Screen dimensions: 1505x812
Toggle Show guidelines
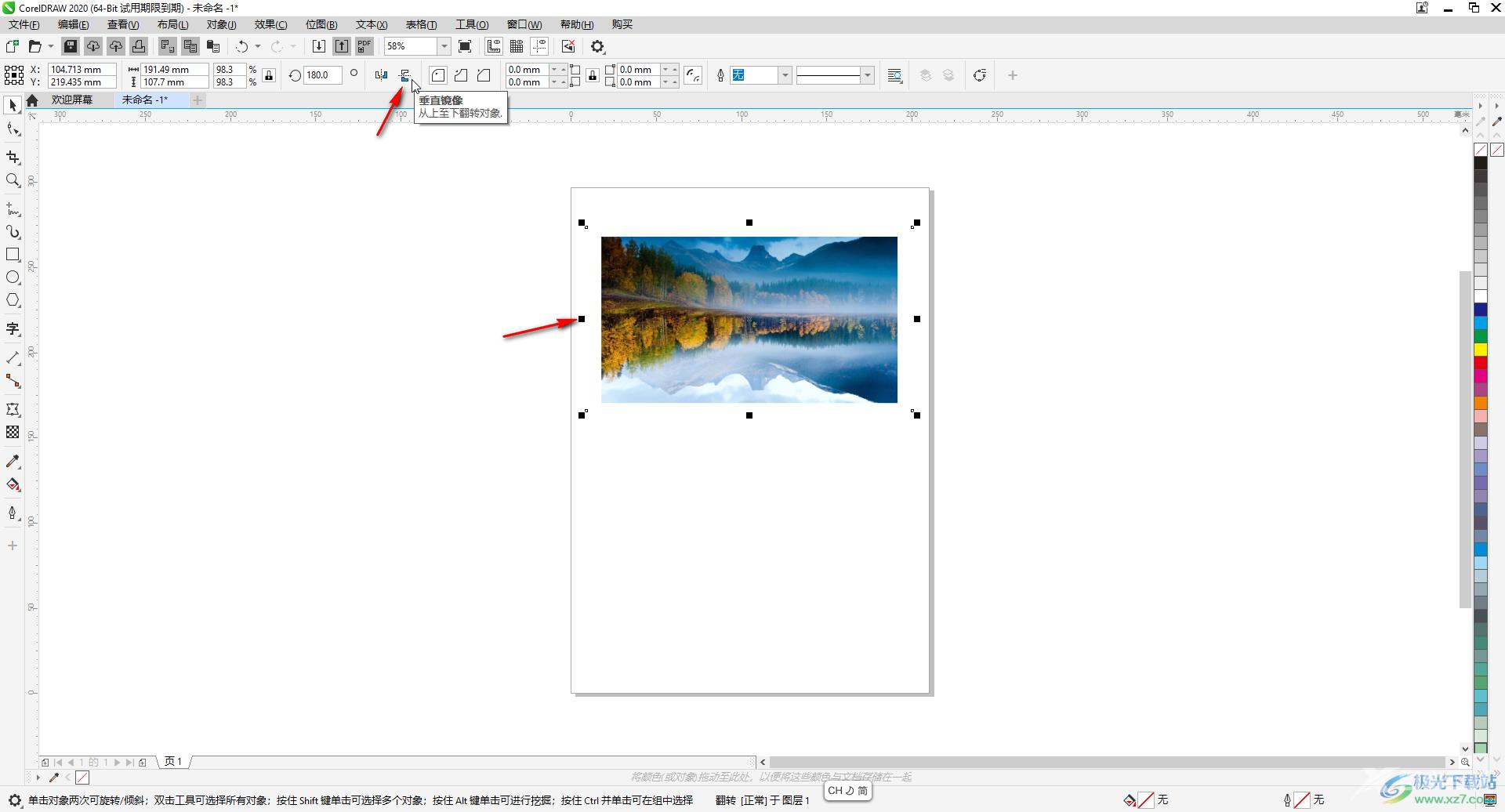[539, 46]
